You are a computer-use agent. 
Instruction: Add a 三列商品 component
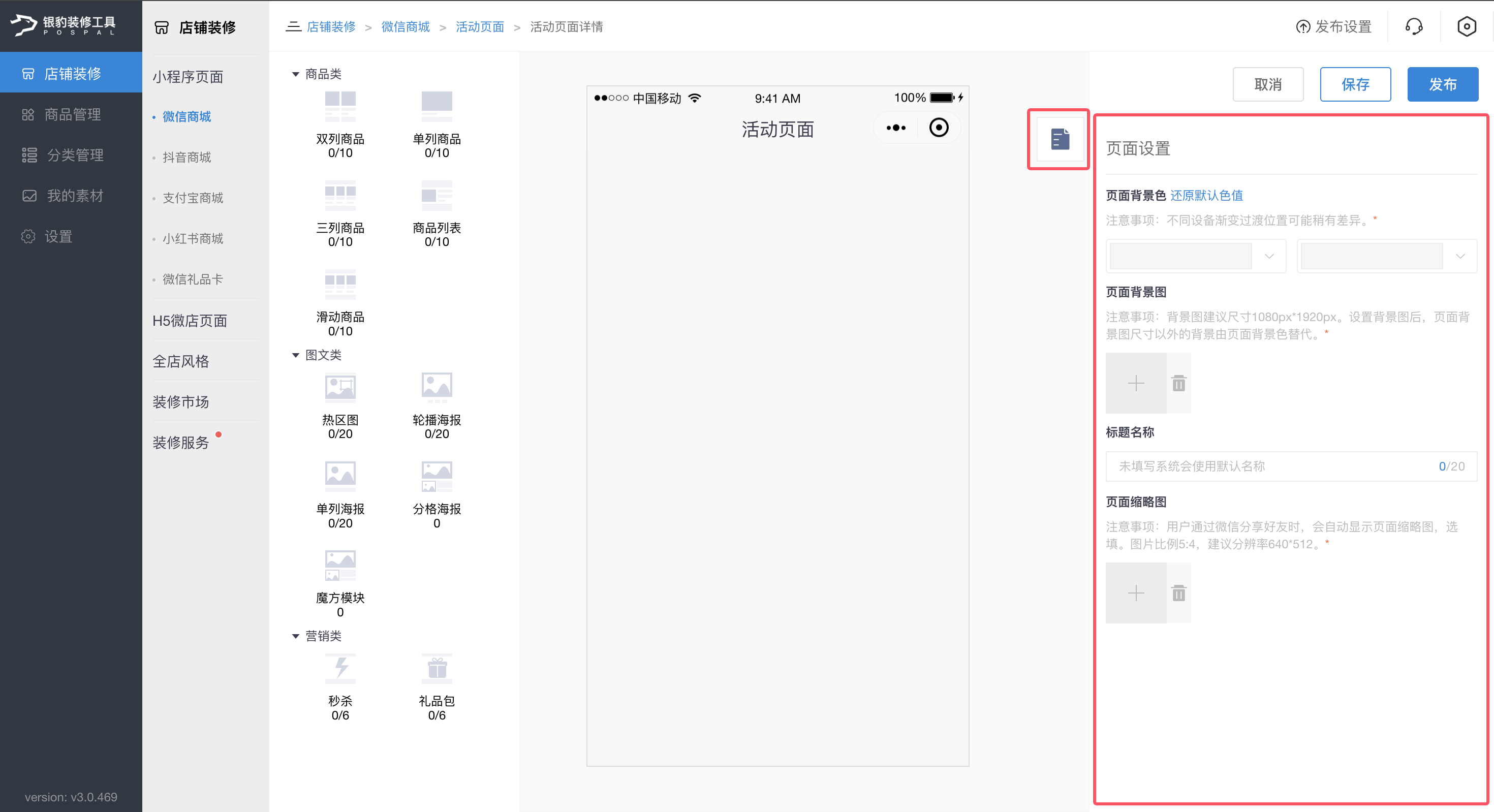tap(340, 213)
